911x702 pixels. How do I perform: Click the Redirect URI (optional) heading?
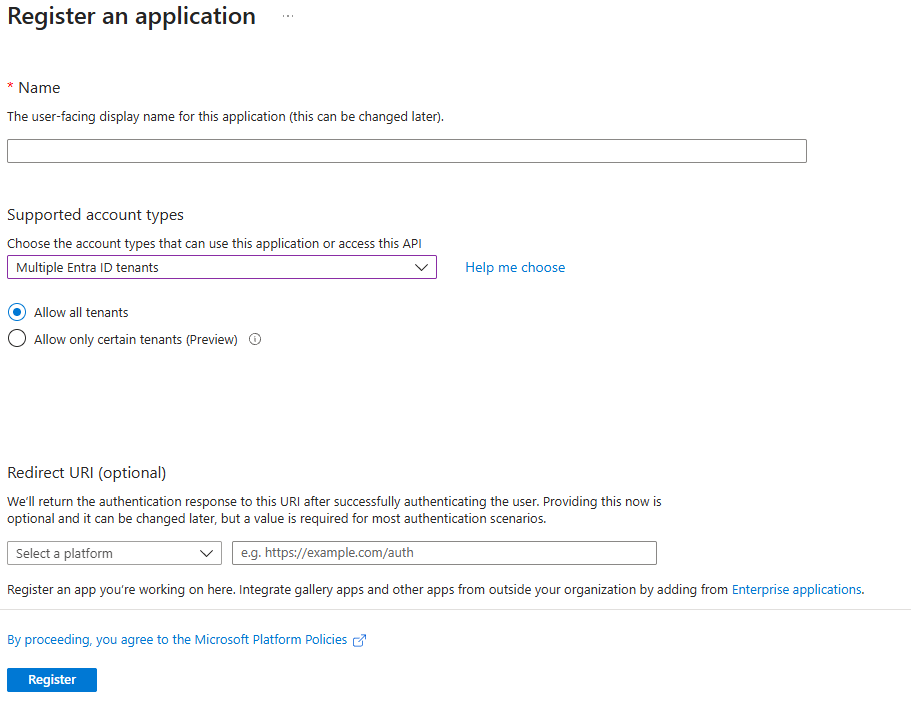click(x=87, y=473)
